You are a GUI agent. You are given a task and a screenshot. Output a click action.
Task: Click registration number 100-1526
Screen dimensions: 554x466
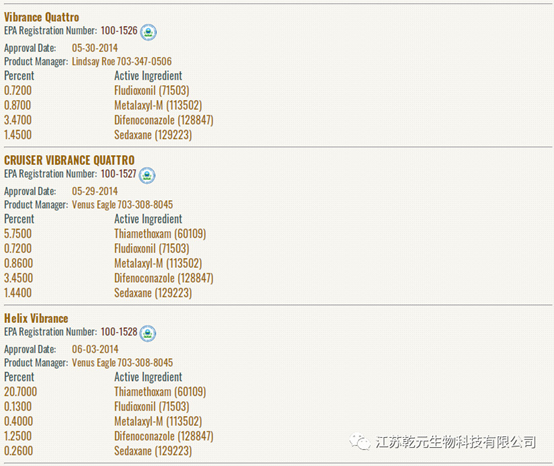click(x=119, y=31)
